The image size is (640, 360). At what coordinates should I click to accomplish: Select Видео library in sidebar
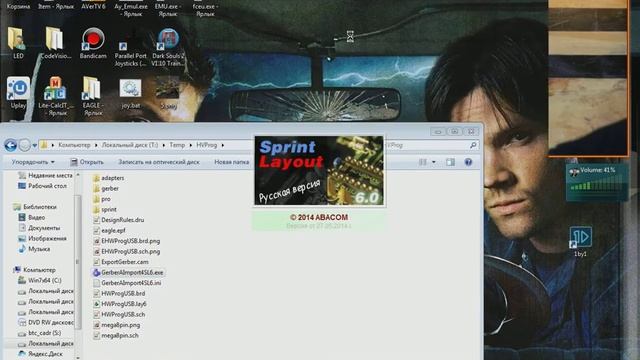(32, 217)
